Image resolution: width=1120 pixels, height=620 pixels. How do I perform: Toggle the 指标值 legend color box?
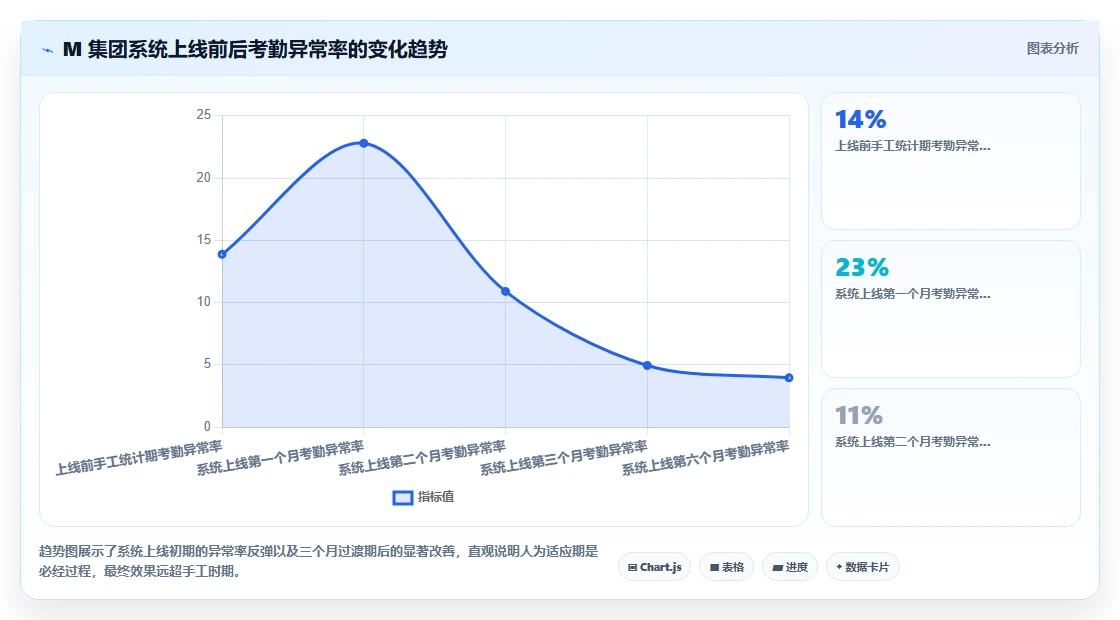click(x=403, y=498)
